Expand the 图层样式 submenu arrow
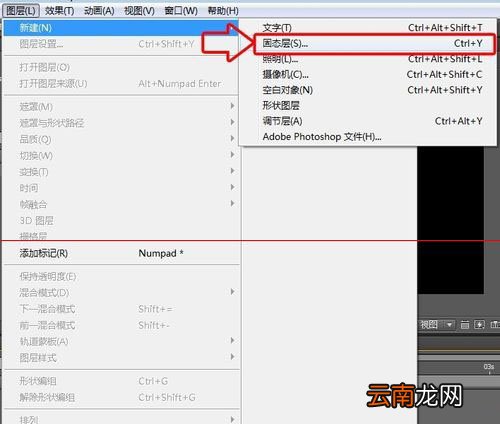 click(232, 357)
